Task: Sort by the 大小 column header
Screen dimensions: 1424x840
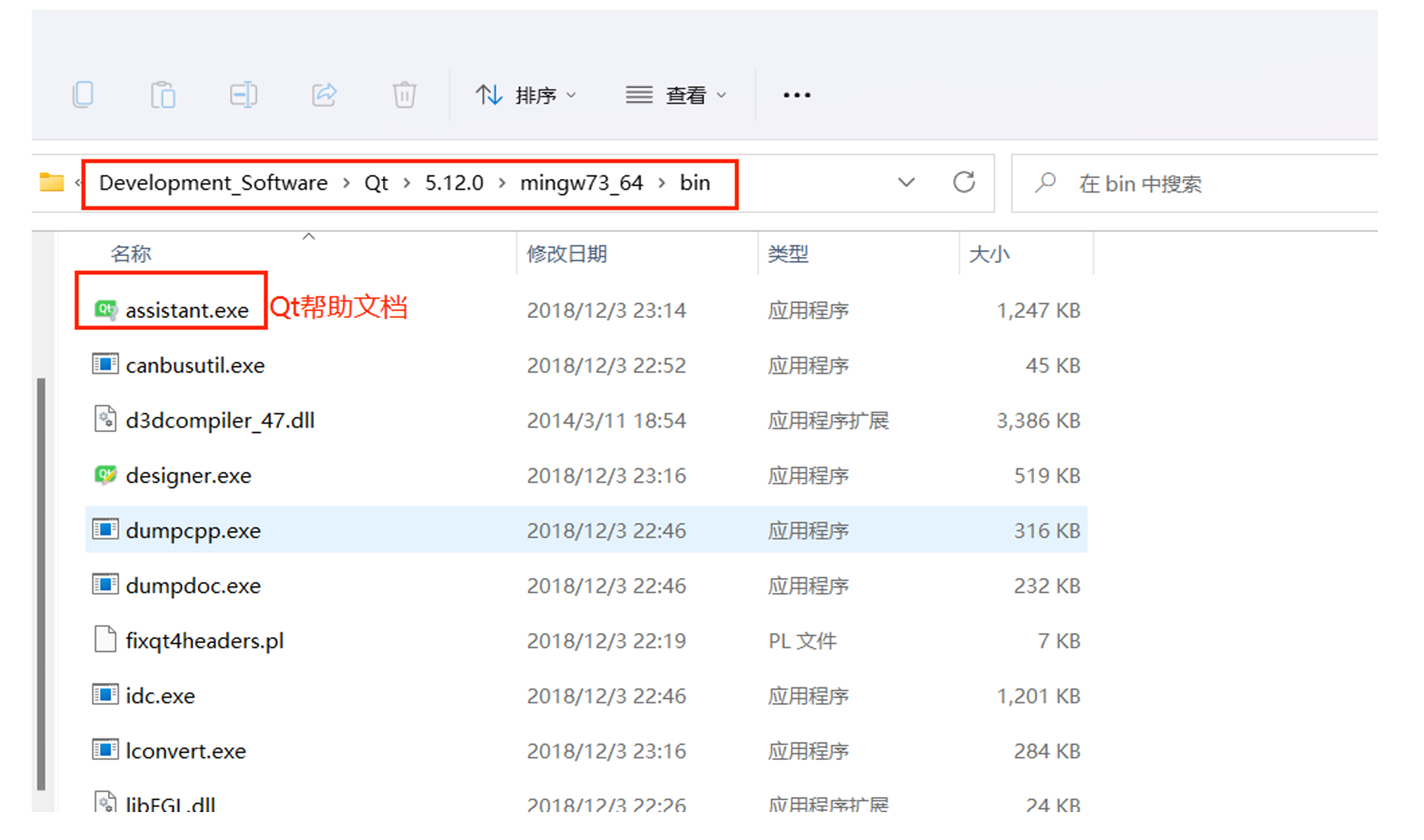Action: [989, 254]
